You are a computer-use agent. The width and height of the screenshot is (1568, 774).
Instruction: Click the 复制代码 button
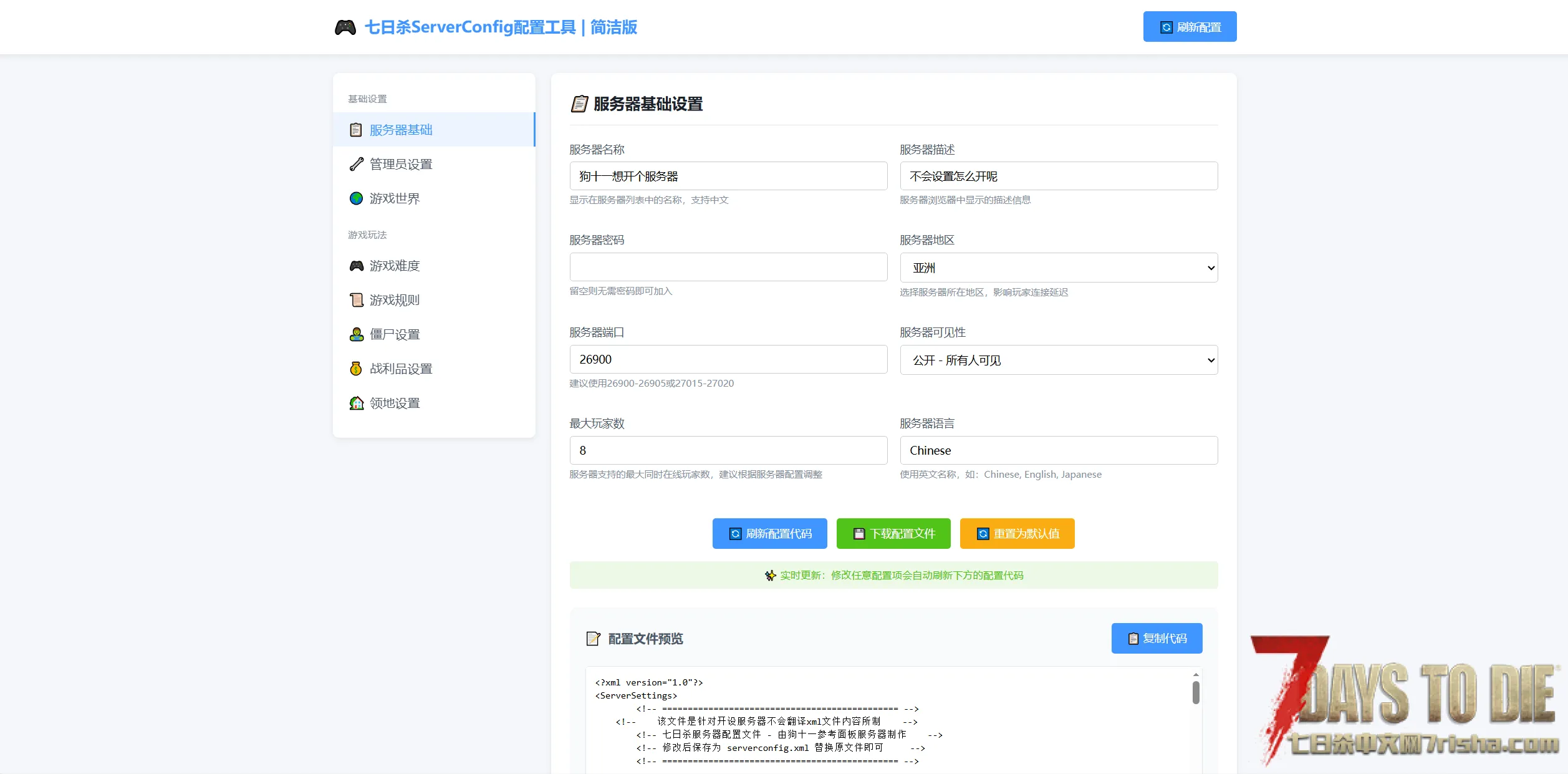tap(1157, 638)
